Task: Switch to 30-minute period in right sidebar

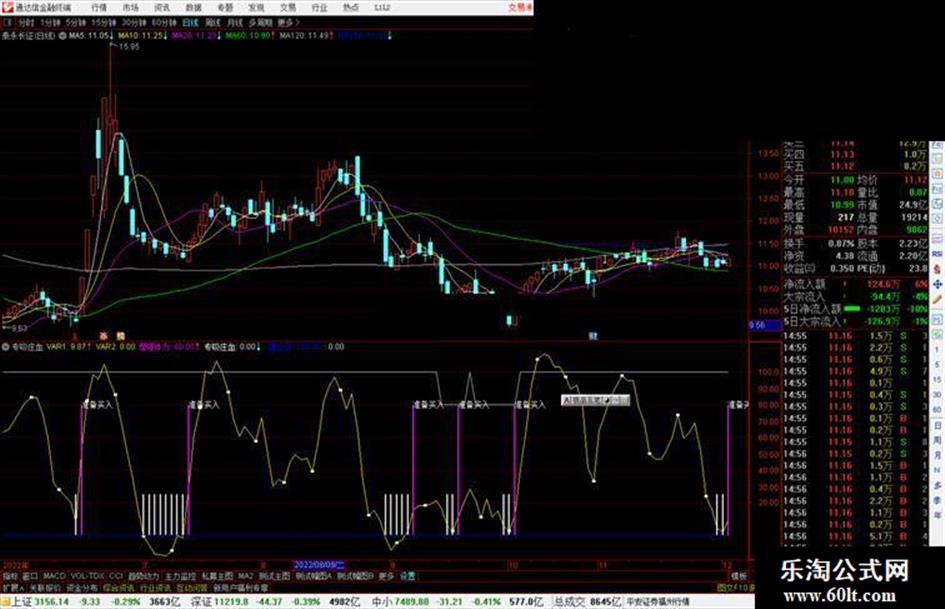Action: [937, 394]
